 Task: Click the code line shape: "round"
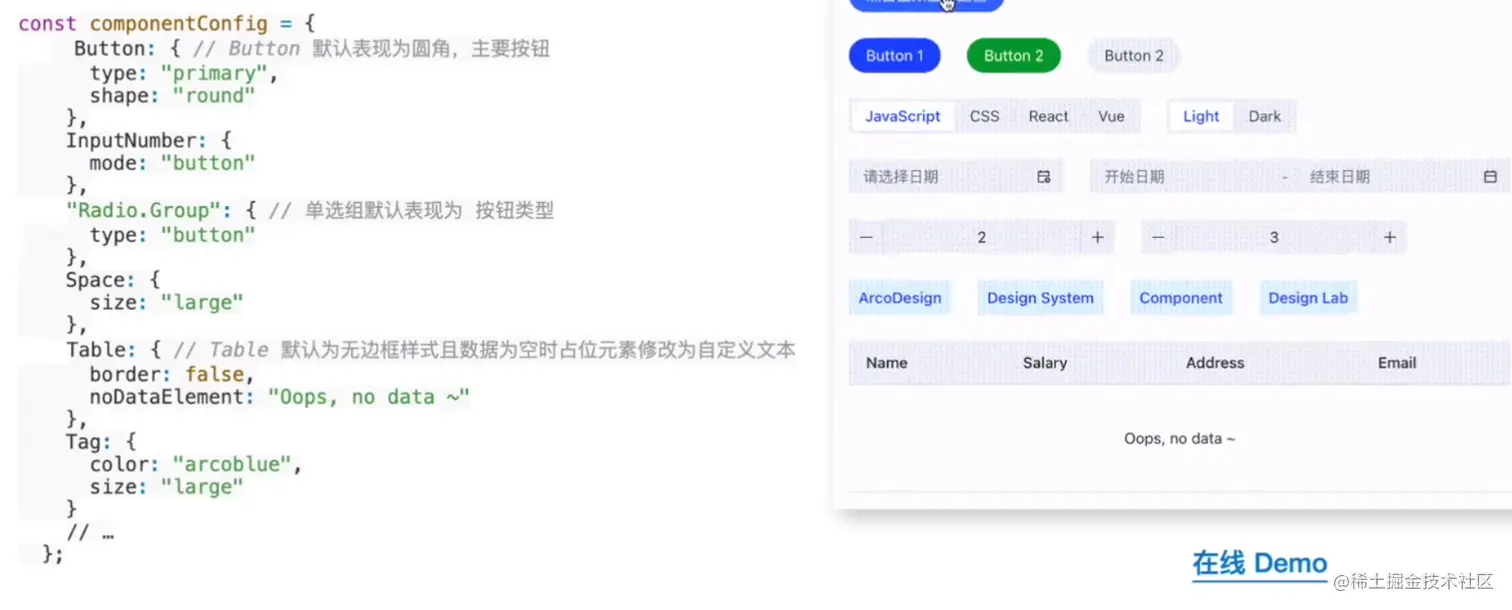pos(173,96)
